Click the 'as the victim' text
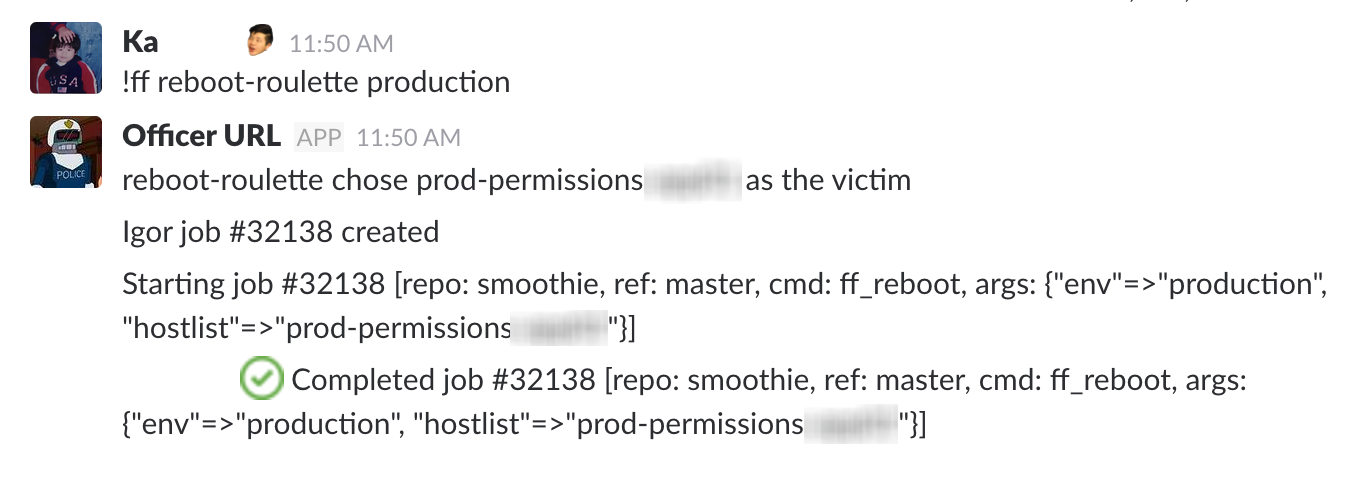The height and width of the screenshot is (494, 1366). pos(828,181)
